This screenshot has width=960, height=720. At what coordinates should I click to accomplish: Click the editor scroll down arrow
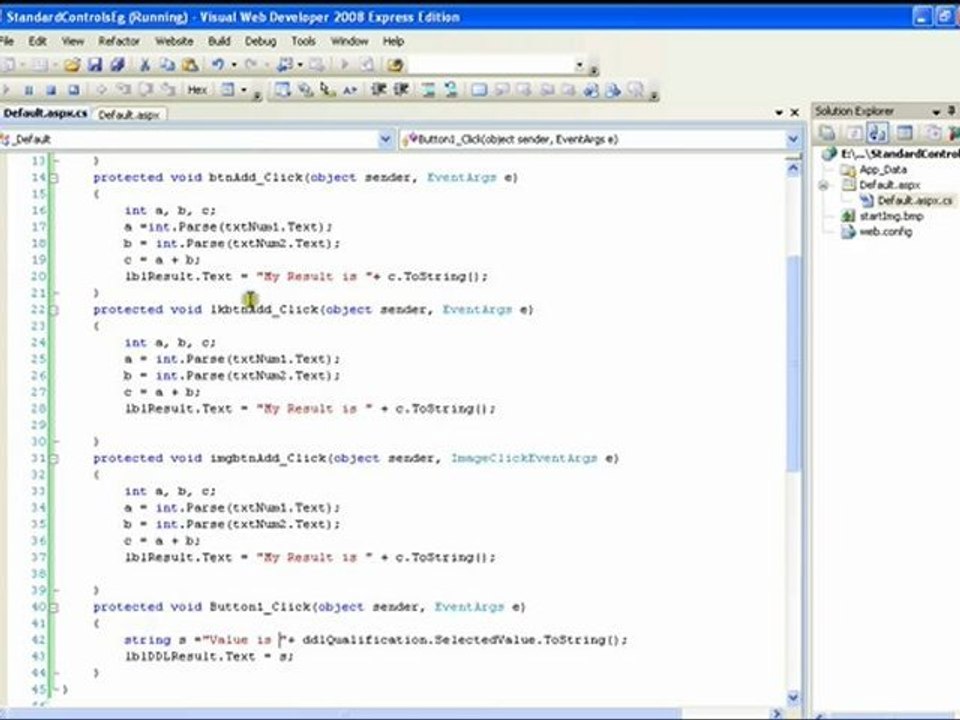(x=793, y=697)
